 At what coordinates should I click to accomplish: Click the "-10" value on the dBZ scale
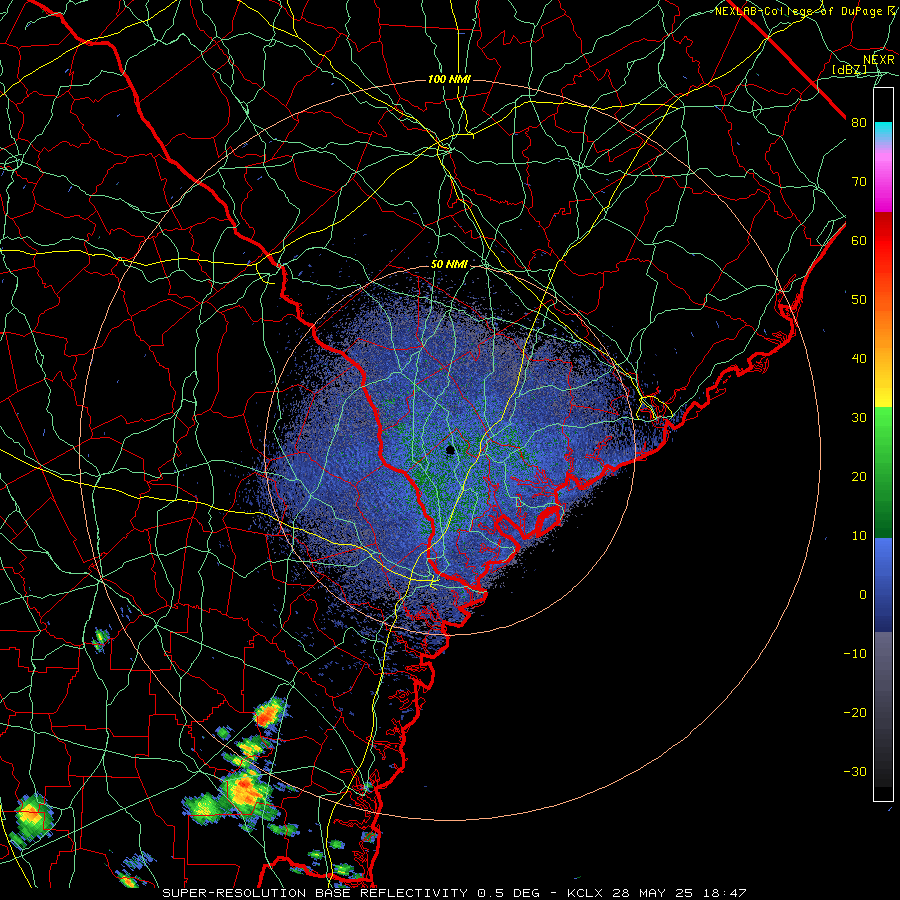pos(855,654)
